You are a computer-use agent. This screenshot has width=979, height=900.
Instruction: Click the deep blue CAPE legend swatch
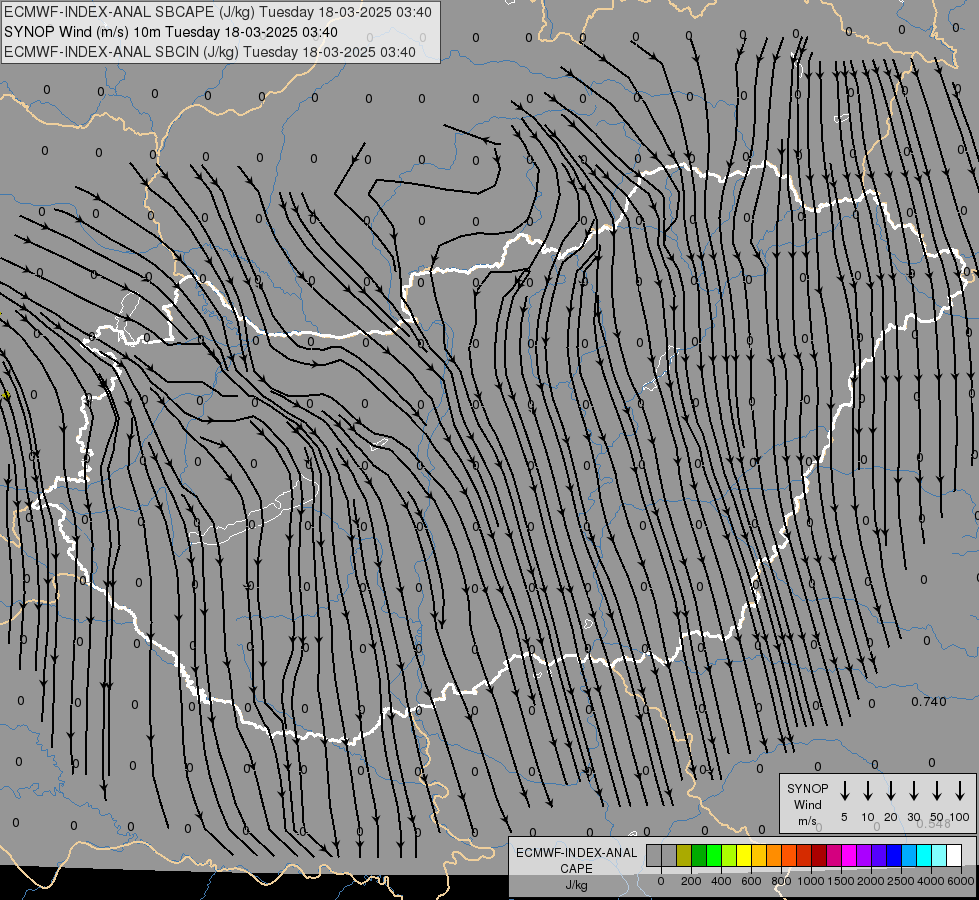tap(893, 855)
